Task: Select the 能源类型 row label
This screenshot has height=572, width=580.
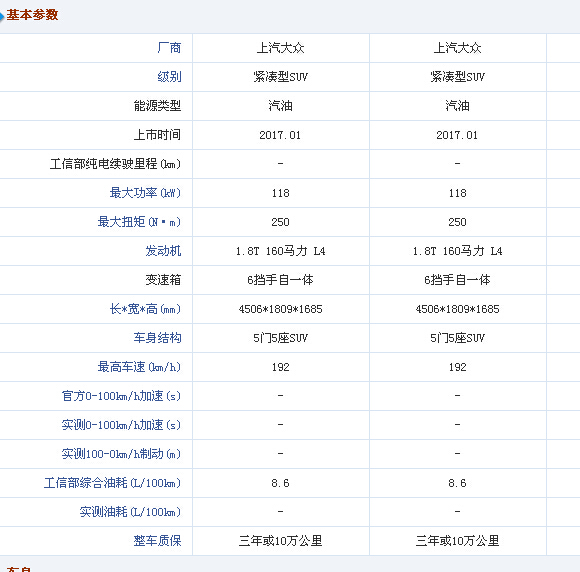Action: (x=157, y=106)
